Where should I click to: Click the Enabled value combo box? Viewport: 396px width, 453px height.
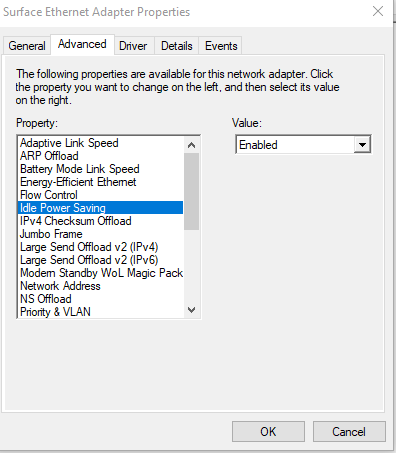pos(303,145)
